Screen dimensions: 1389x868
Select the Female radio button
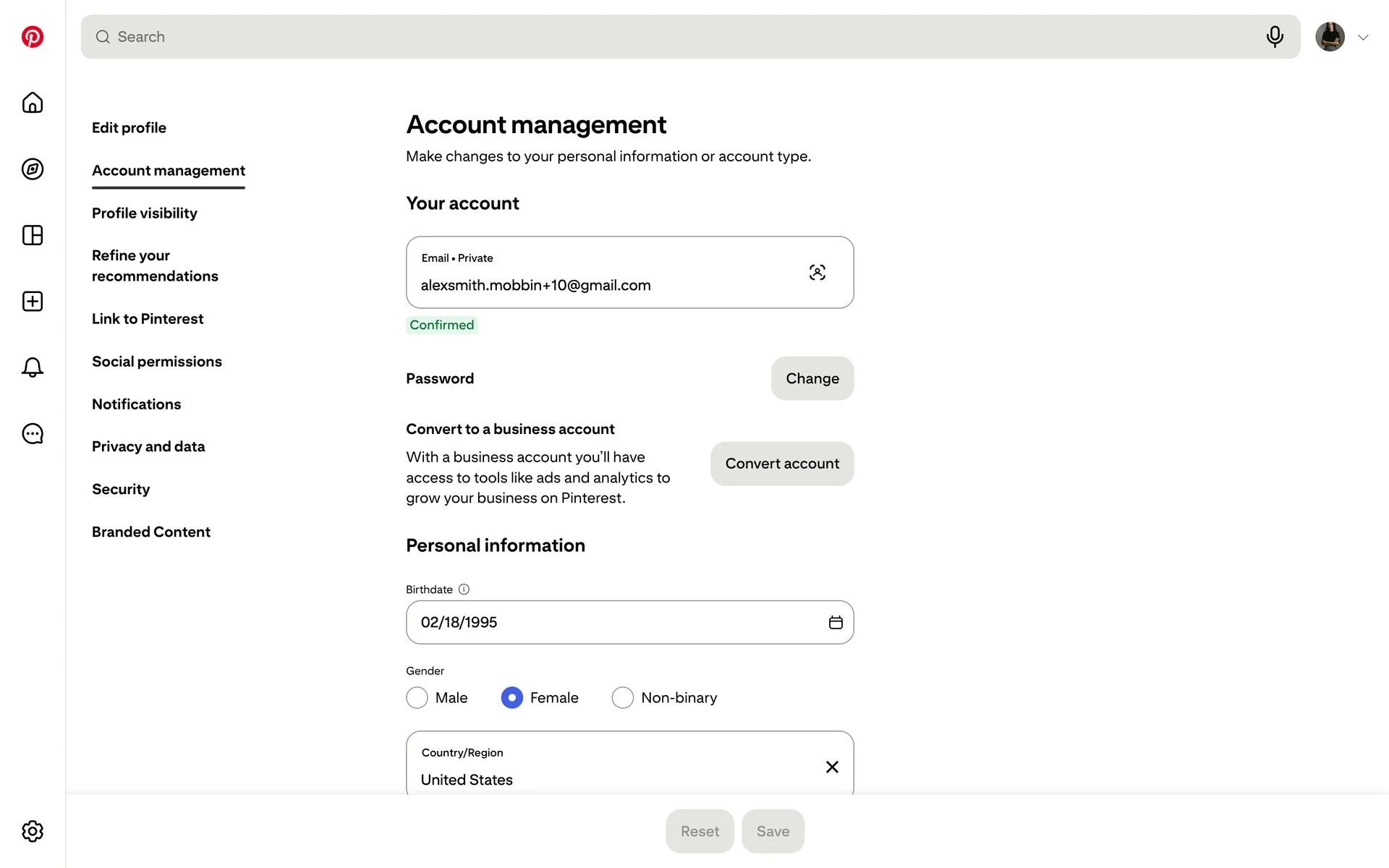point(512,698)
